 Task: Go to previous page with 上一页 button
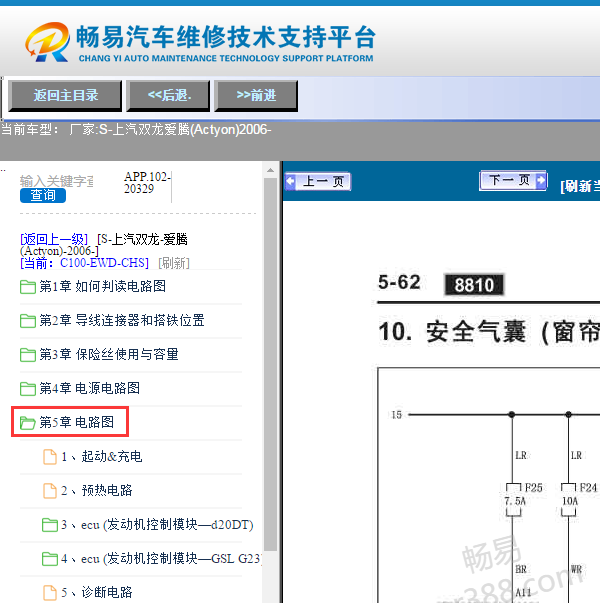point(318,182)
